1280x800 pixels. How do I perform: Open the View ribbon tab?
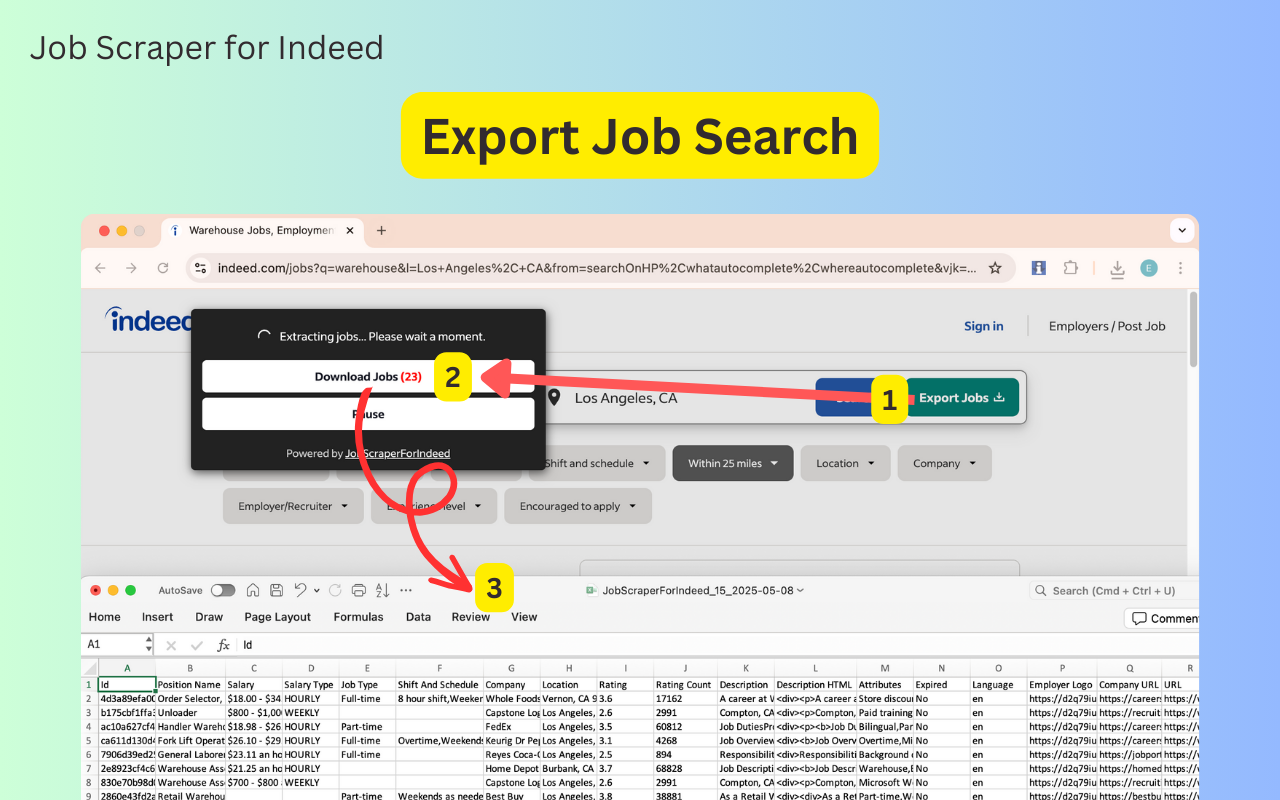pyautogui.click(x=524, y=617)
